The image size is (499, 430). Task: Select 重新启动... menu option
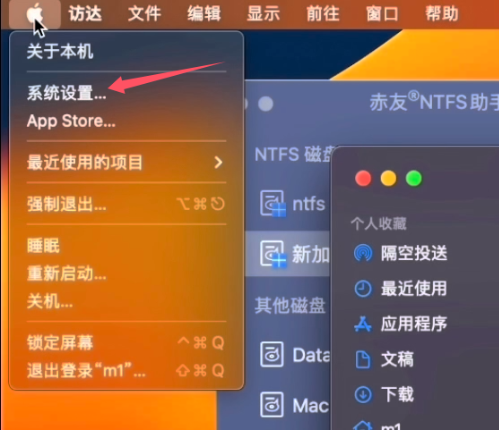click(x=67, y=274)
